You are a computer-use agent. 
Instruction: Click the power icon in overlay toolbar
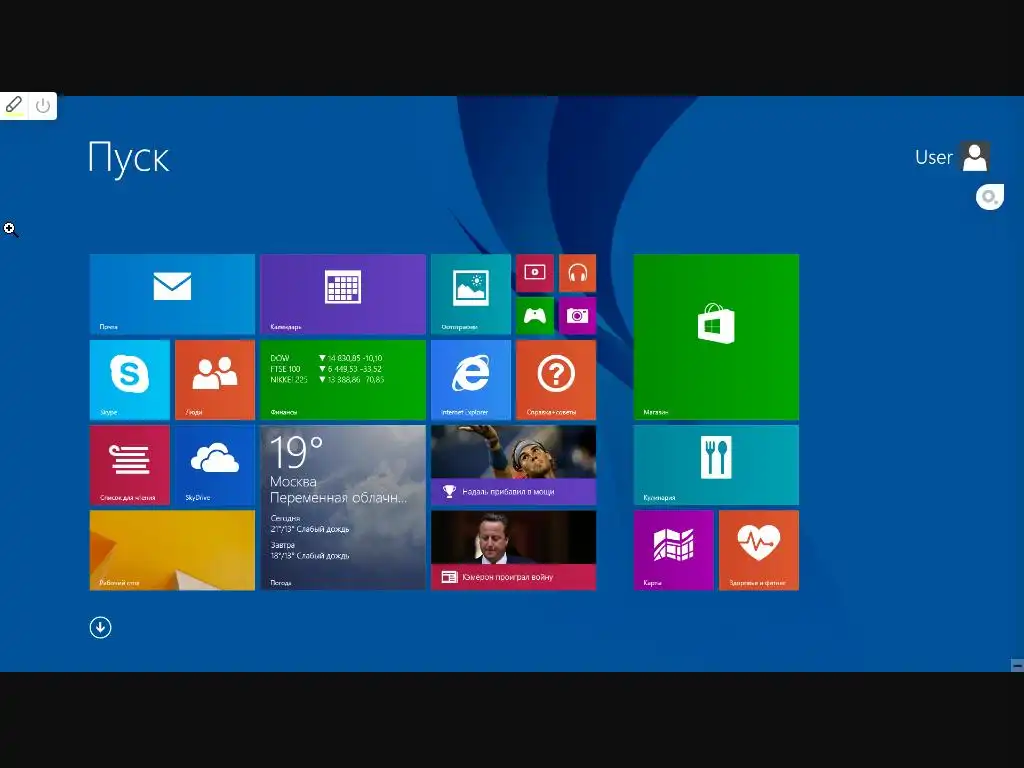pyautogui.click(x=43, y=105)
